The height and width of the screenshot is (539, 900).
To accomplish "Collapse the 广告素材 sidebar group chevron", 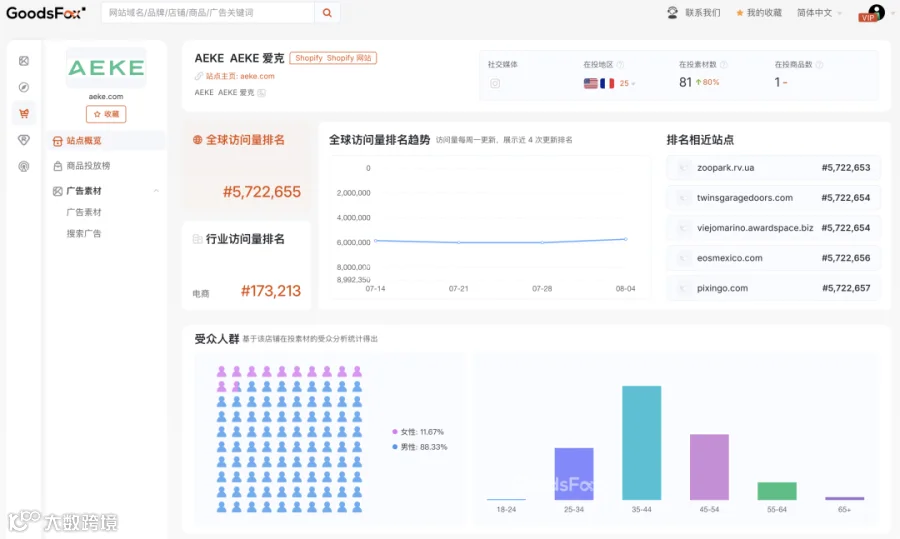I will (x=156, y=191).
